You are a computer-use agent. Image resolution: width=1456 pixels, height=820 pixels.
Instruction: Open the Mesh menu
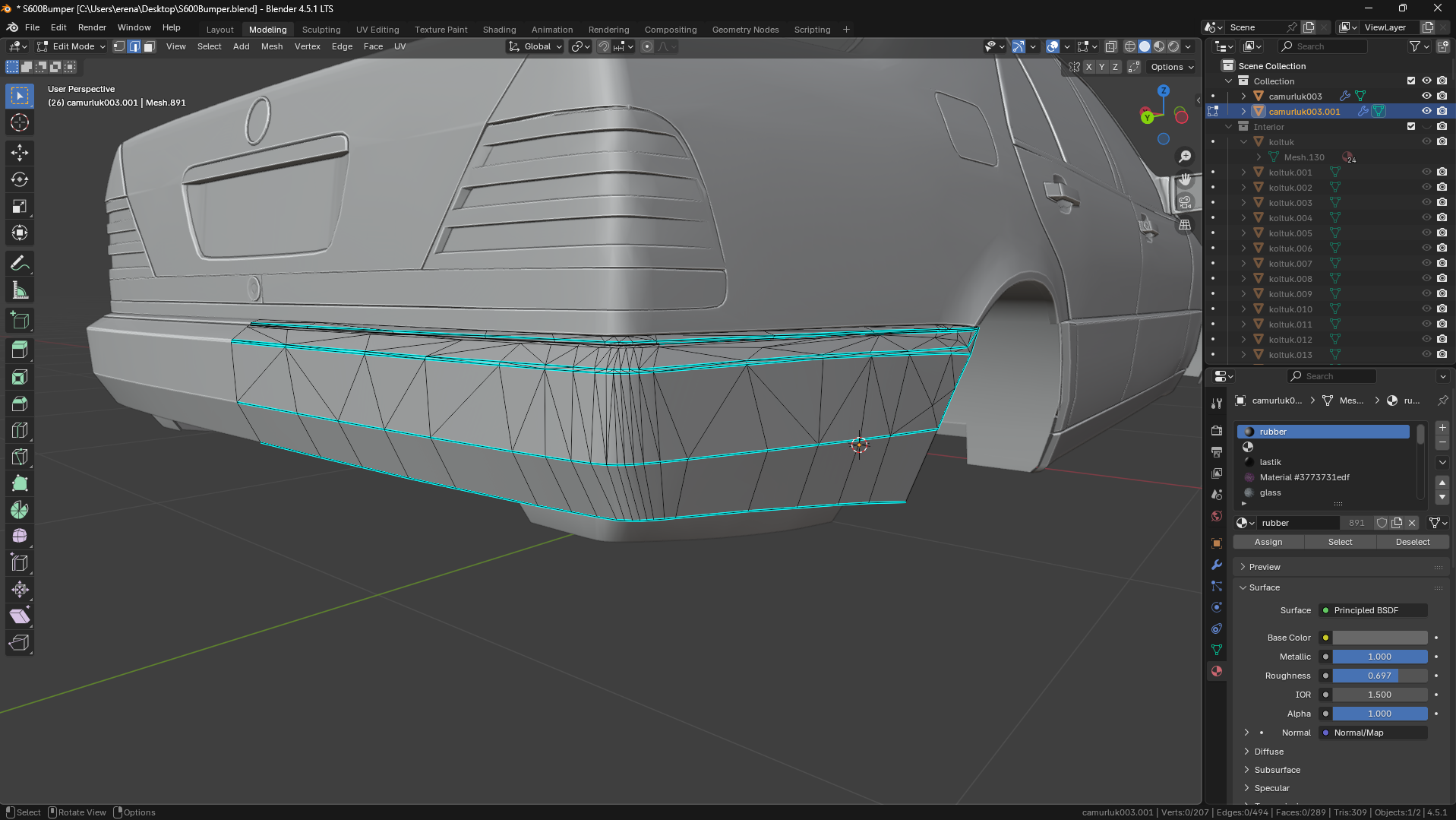point(271,46)
